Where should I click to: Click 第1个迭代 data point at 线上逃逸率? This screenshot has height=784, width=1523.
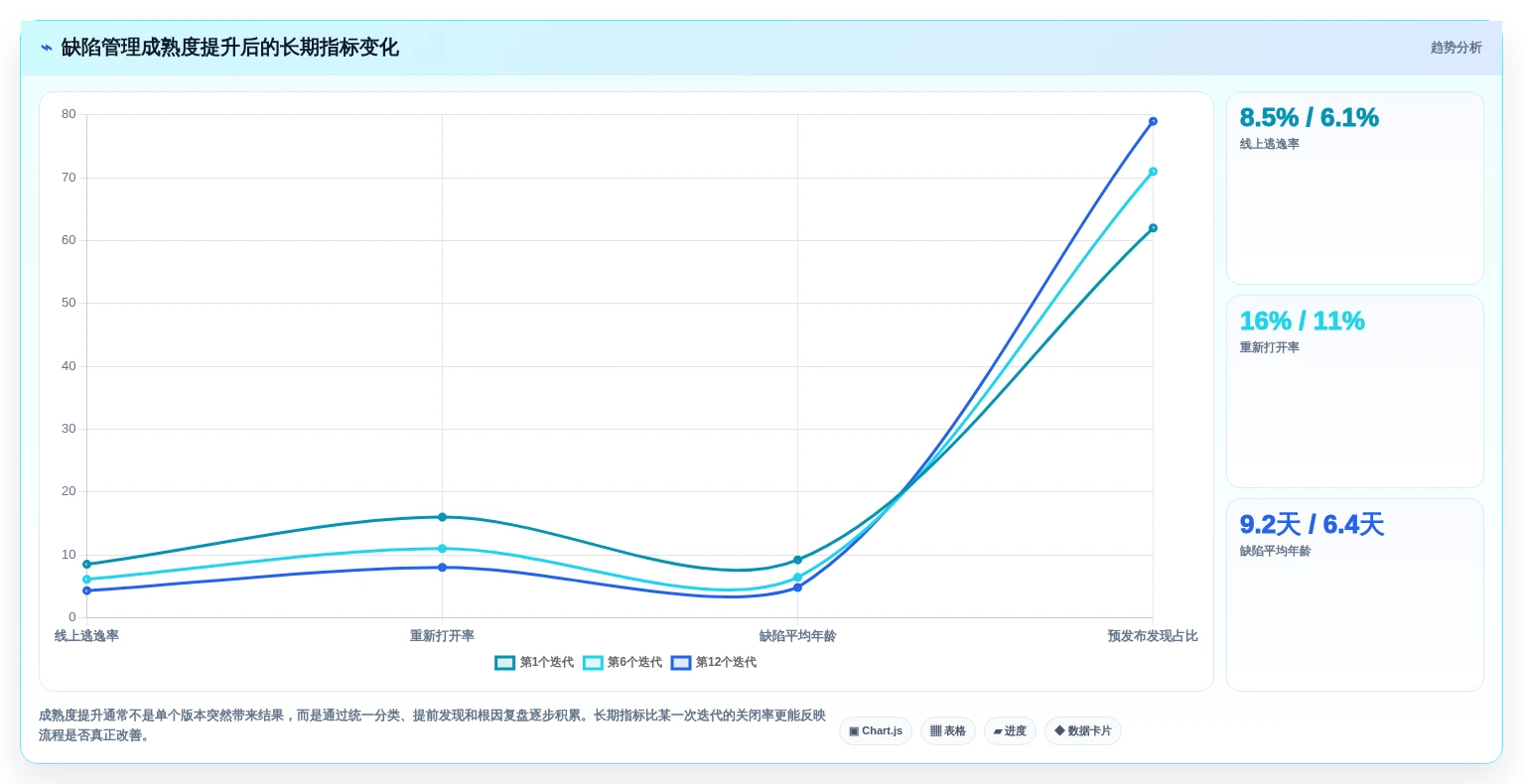[x=86, y=565]
